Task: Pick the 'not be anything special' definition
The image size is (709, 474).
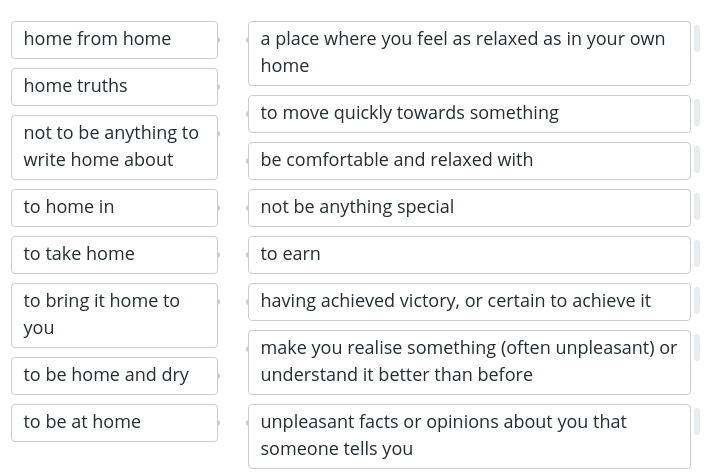Action: coord(469,208)
